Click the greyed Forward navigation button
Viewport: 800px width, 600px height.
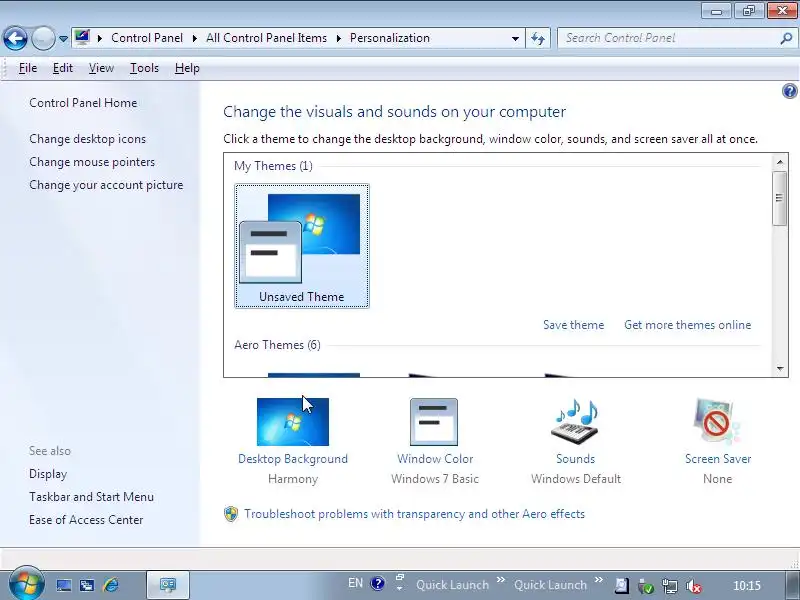coord(43,38)
